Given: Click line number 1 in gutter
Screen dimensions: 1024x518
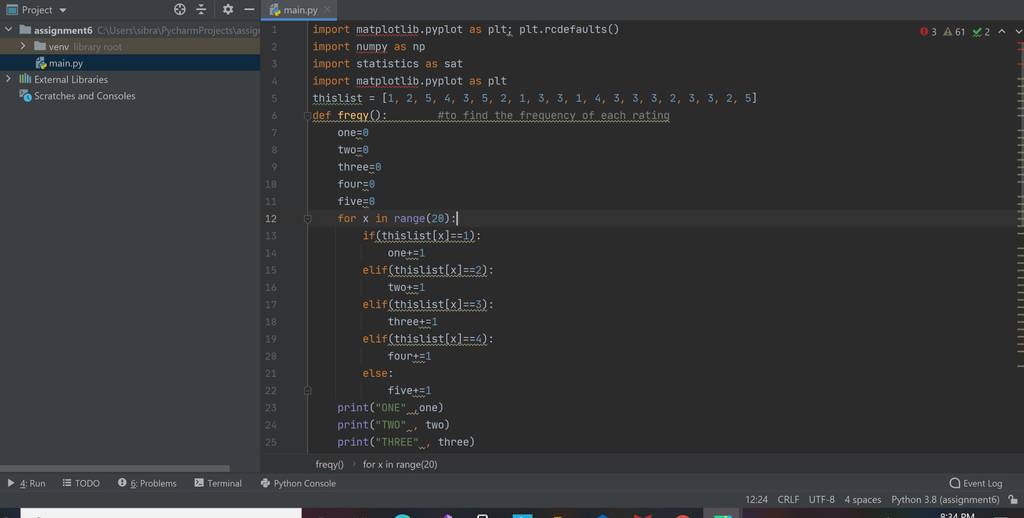Looking at the screenshot, I should coord(274,29).
